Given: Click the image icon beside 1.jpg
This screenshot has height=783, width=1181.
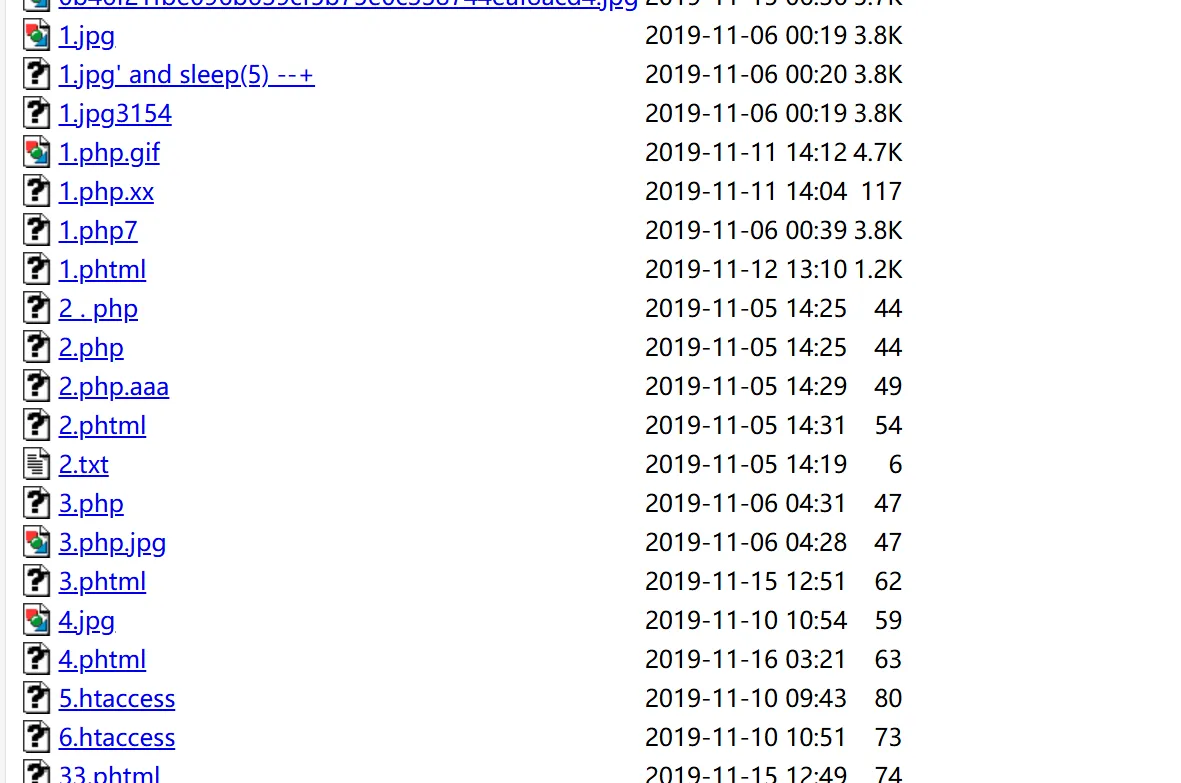Looking at the screenshot, I should (x=36, y=35).
